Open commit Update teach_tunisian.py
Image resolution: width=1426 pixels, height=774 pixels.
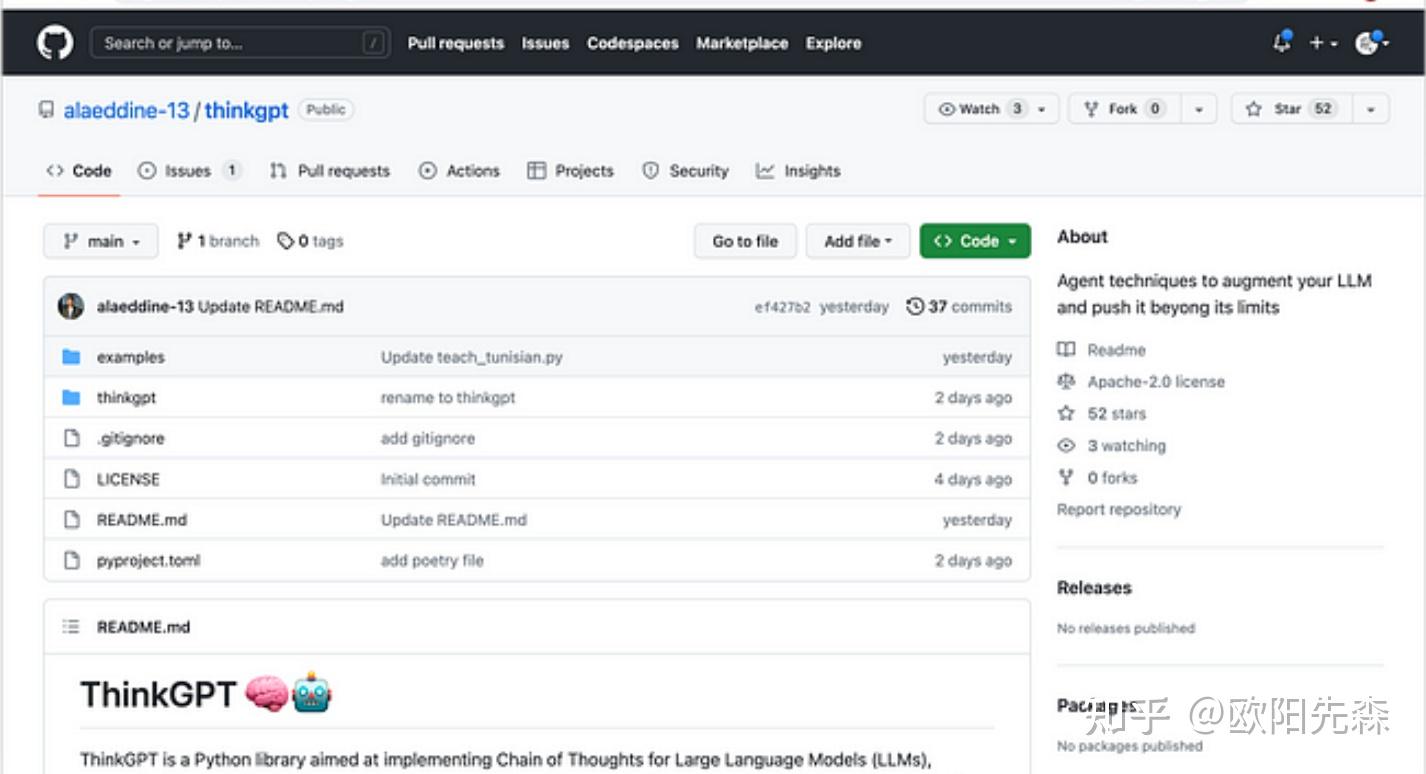click(472, 357)
